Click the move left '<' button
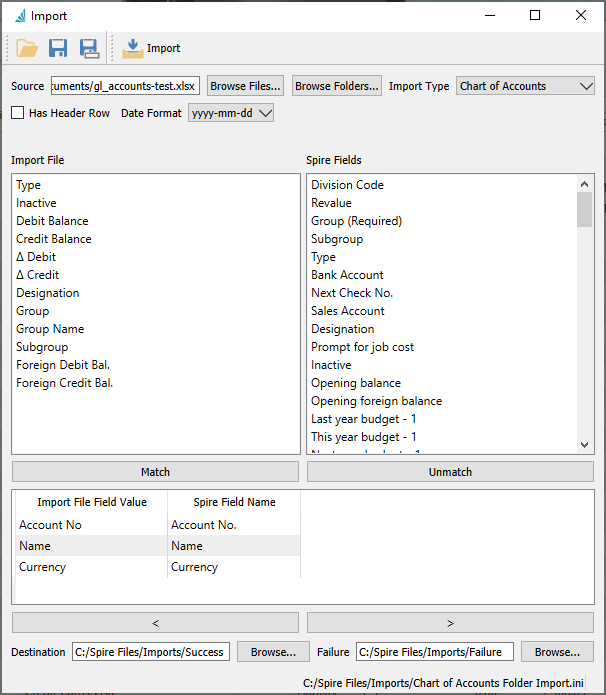 (155, 623)
